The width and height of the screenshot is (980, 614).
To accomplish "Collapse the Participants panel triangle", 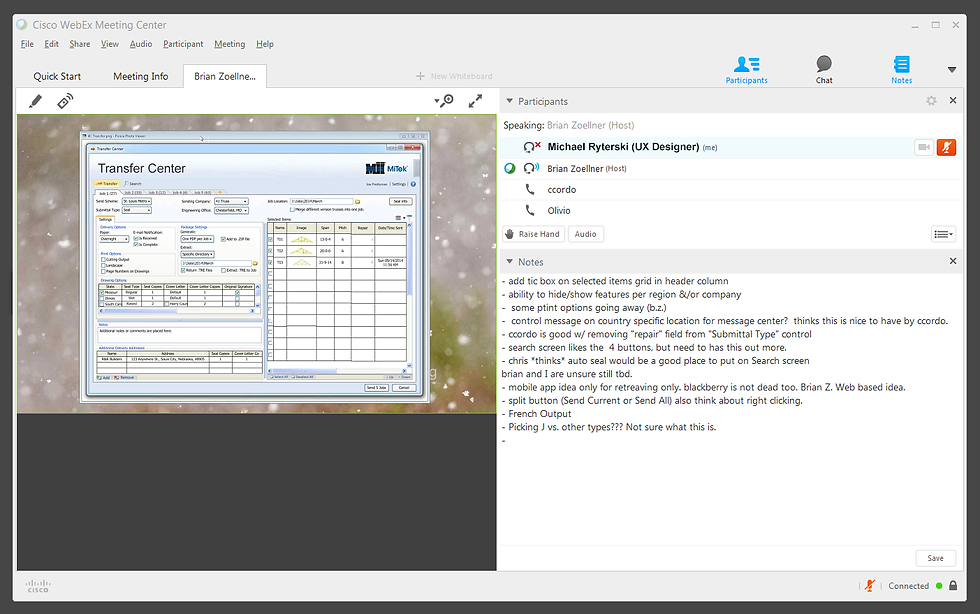I will tap(509, 101).
